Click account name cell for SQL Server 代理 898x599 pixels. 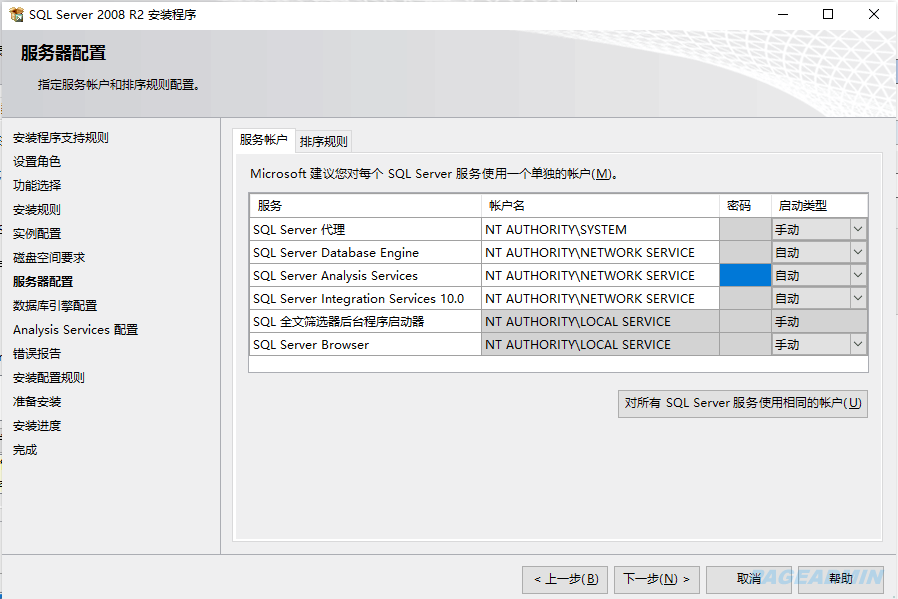tap(600, 230)
